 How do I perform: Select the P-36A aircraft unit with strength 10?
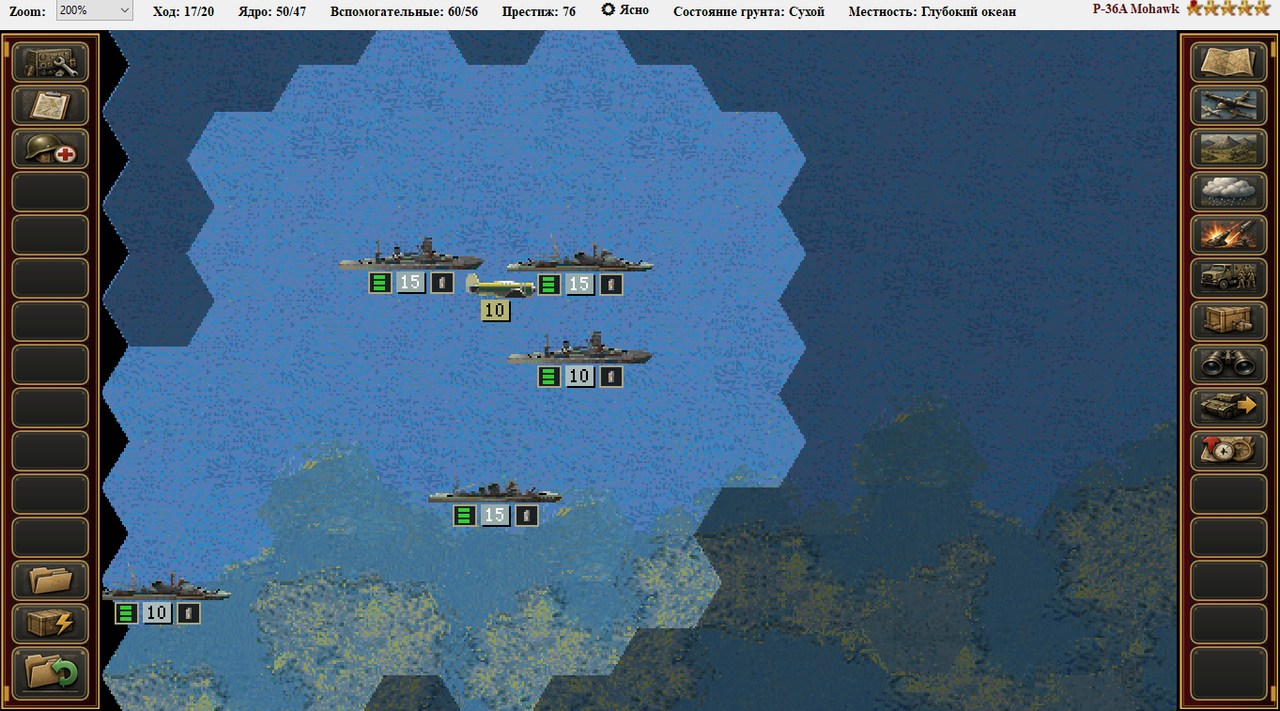click(500, 288)
